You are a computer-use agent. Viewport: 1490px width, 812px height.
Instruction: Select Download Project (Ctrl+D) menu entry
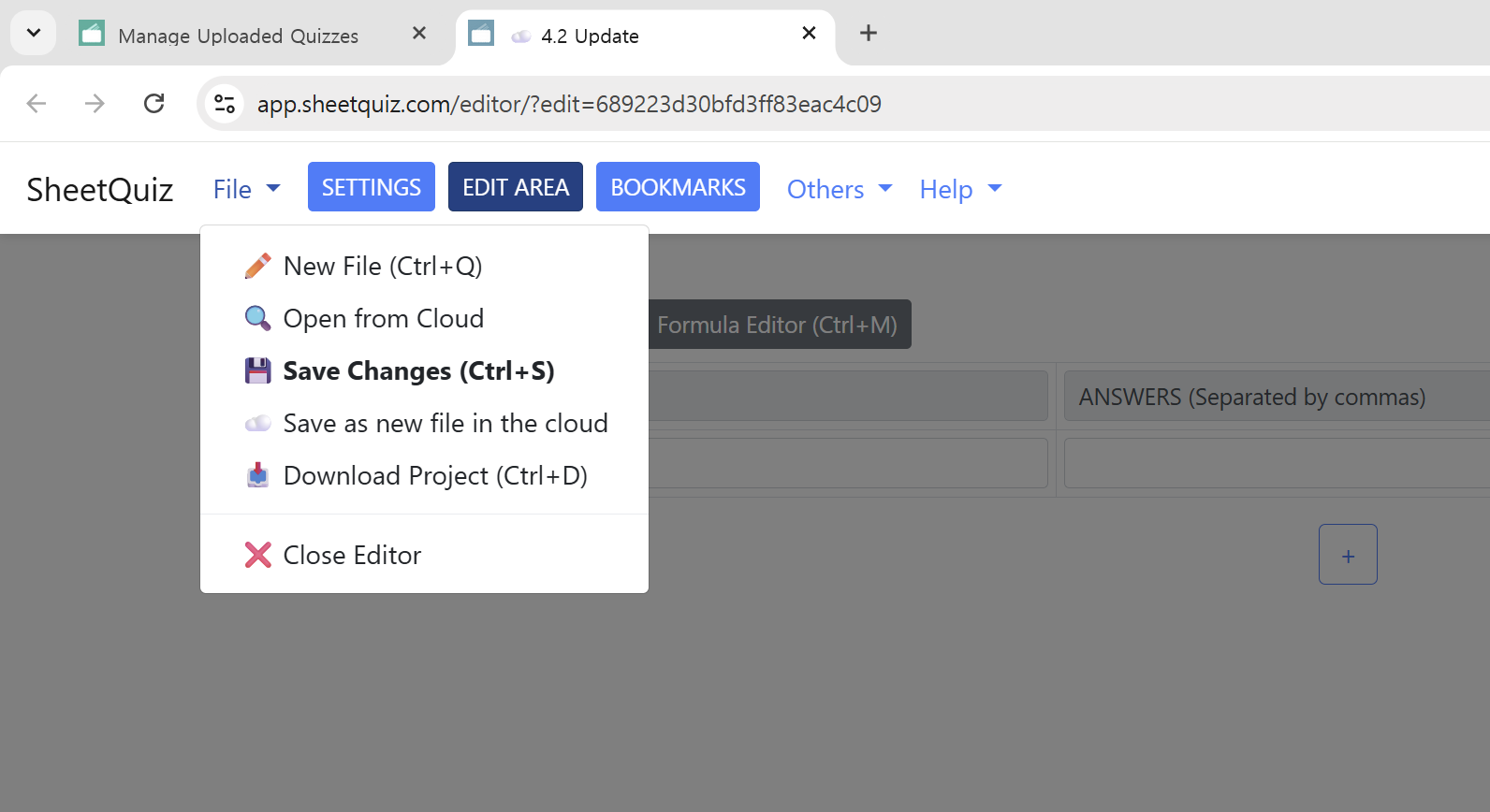coord(434,476)
